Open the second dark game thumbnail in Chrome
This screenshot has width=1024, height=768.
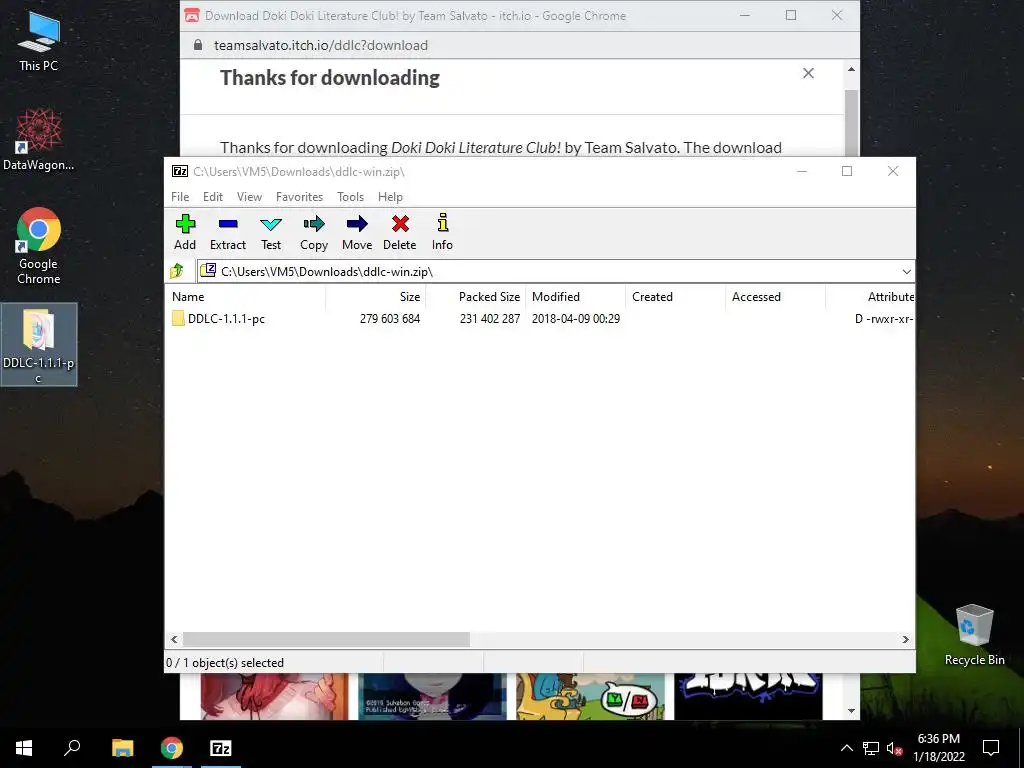coord(432,696)
